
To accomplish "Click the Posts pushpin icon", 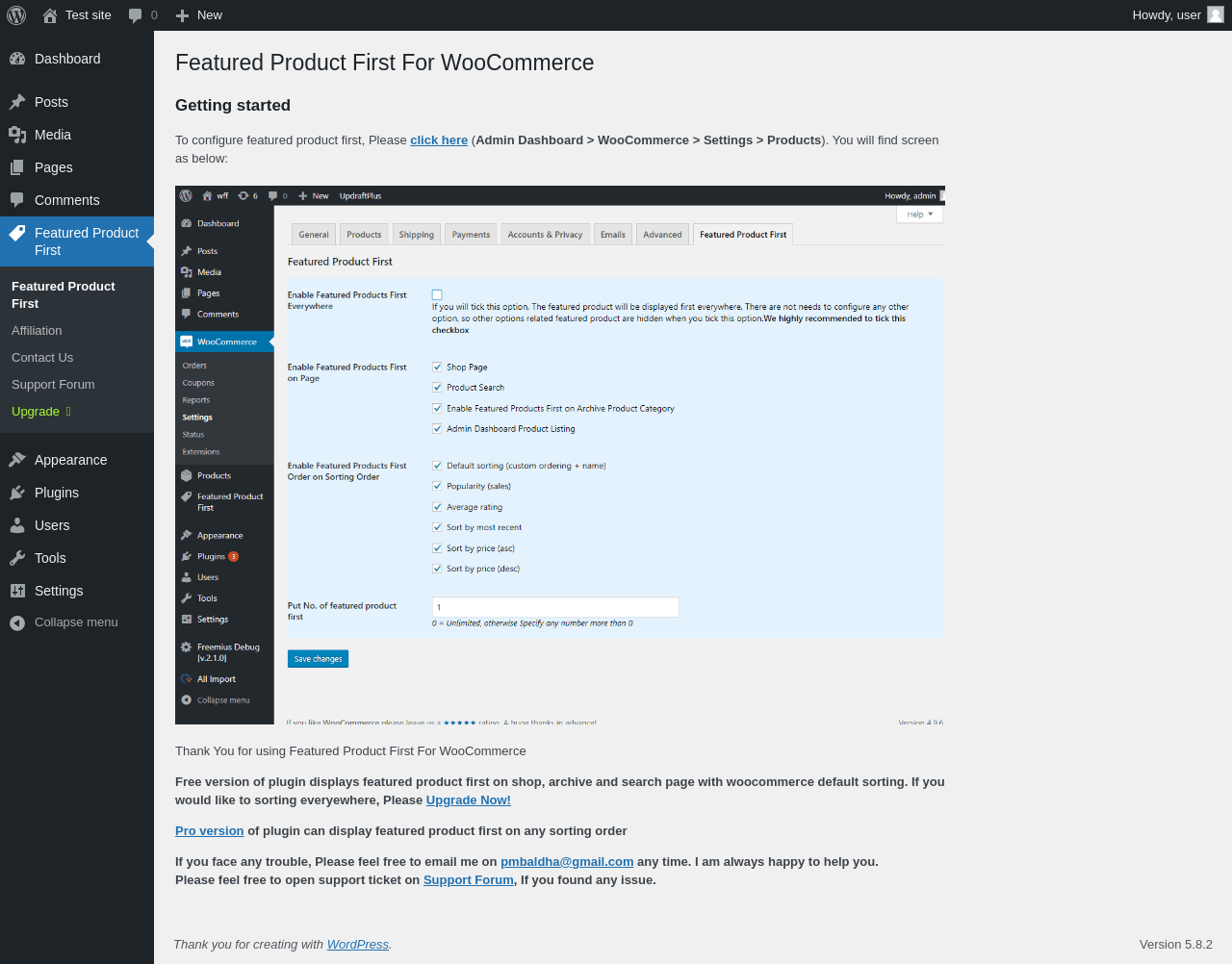I will (x=17, y=102).
